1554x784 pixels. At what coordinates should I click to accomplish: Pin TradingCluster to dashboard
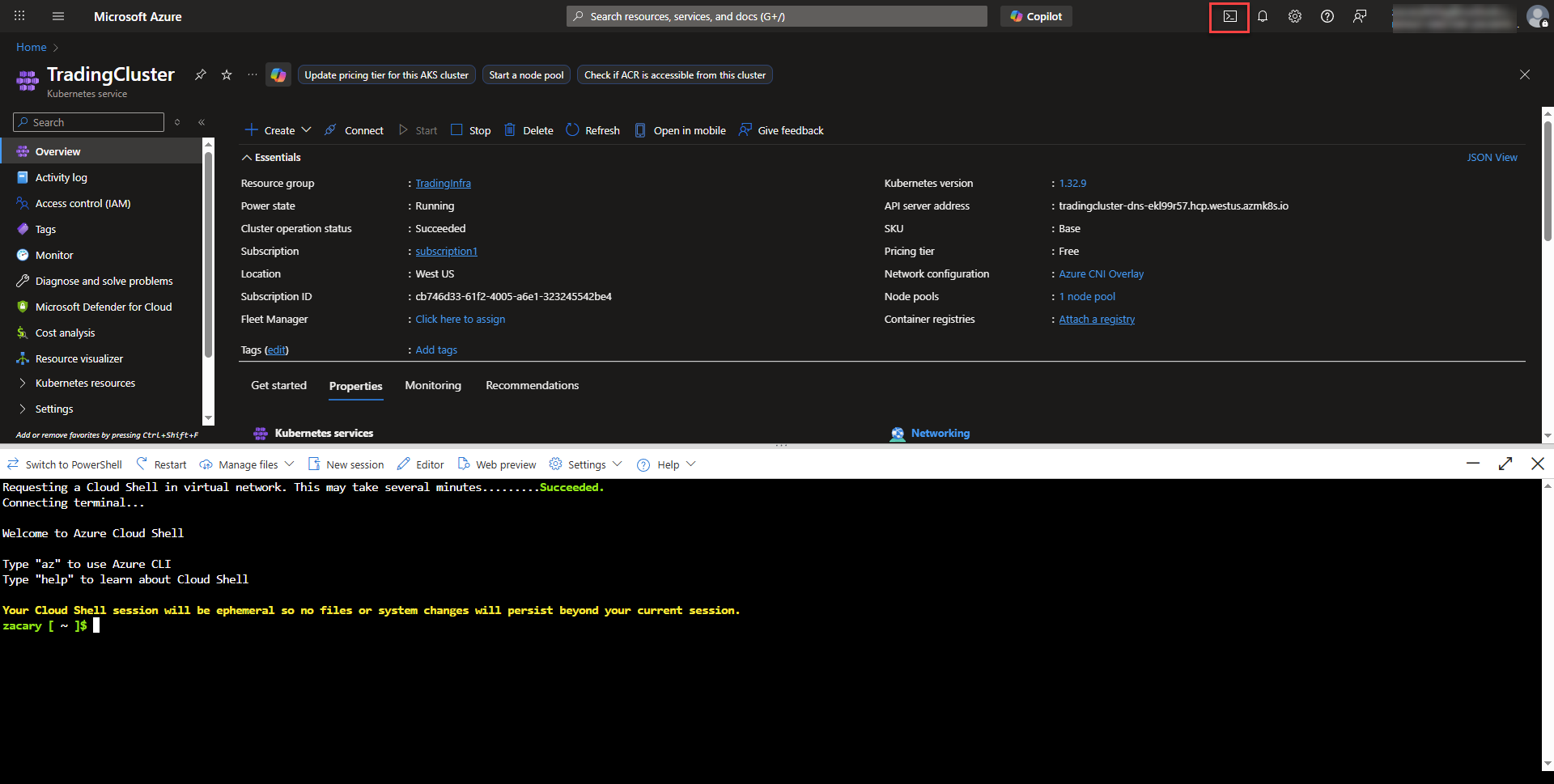(201, 75)
